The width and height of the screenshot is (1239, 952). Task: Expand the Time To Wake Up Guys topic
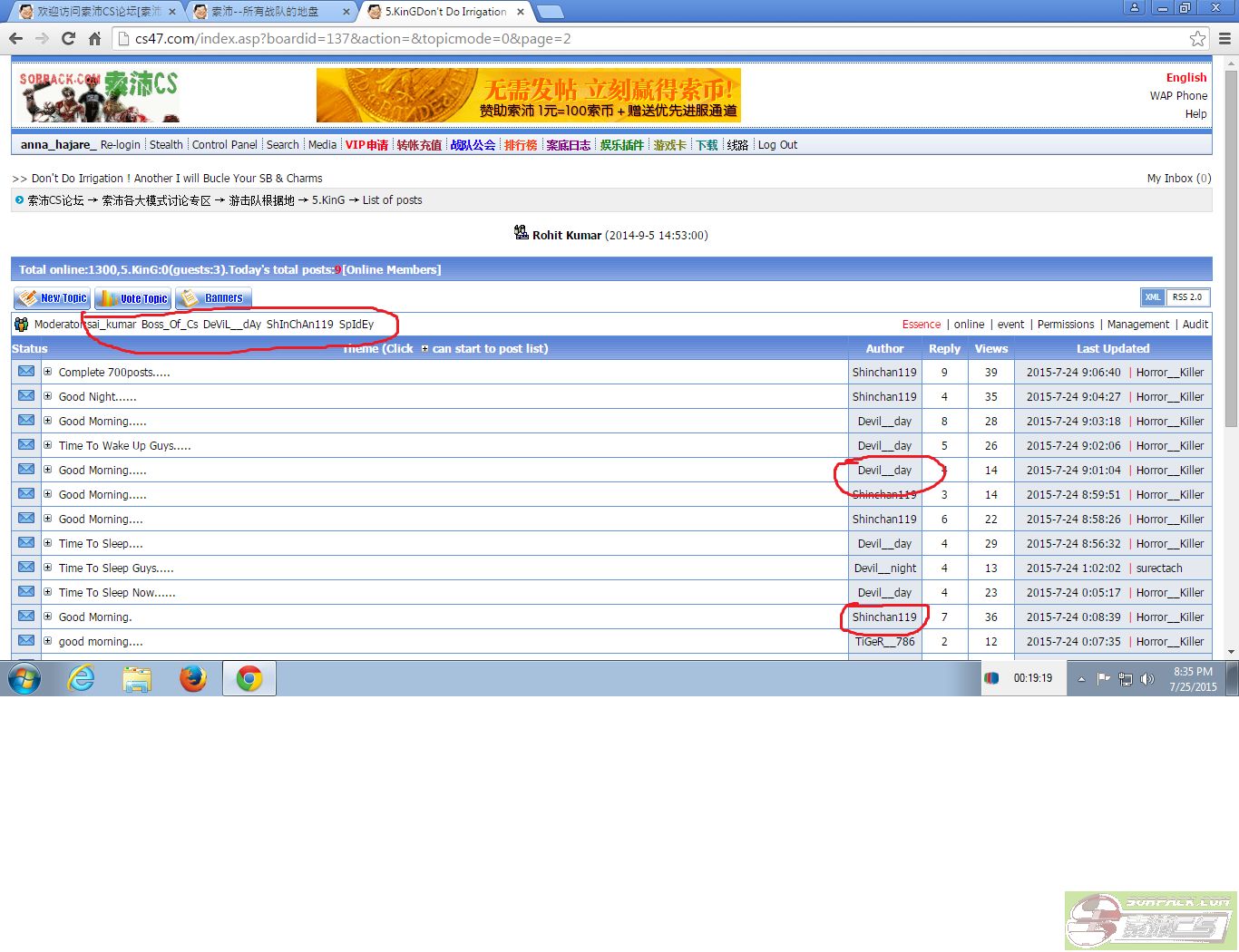48,445
